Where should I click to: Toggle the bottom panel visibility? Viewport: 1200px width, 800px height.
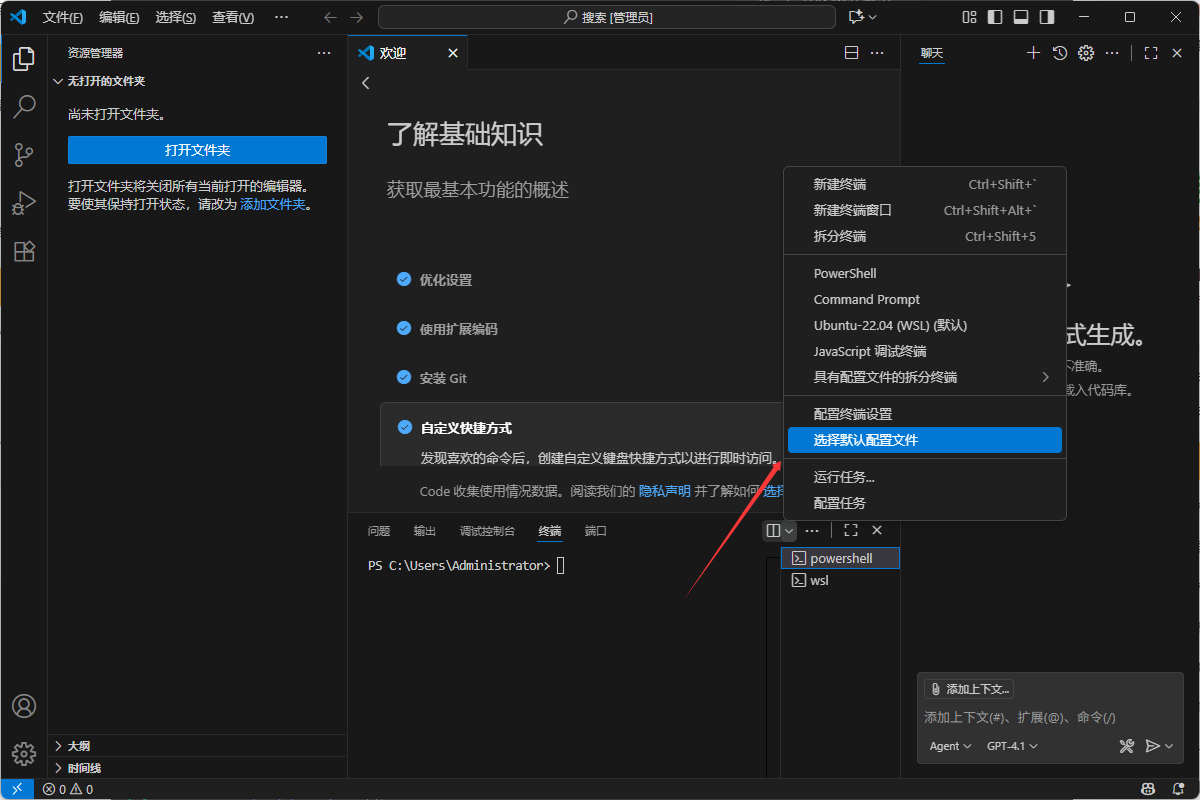point(1020,17)
